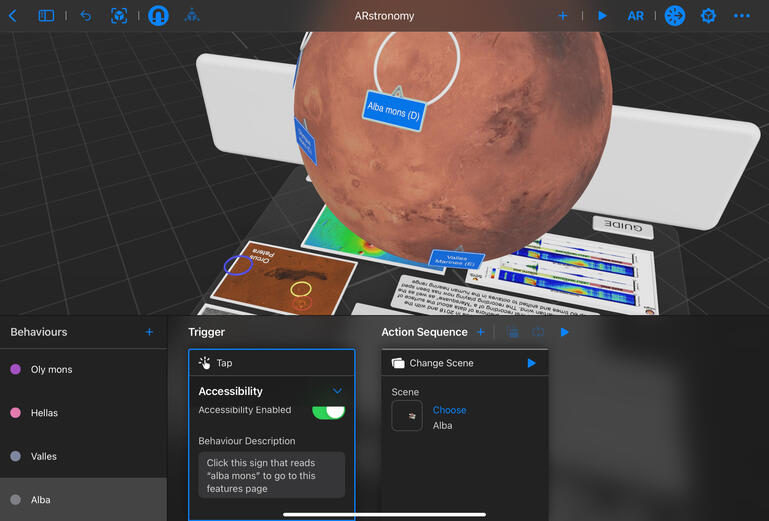This screenshot has width=769, height=521.
Task: Toggle the behaviours panel icon
Action: point(675,16)
